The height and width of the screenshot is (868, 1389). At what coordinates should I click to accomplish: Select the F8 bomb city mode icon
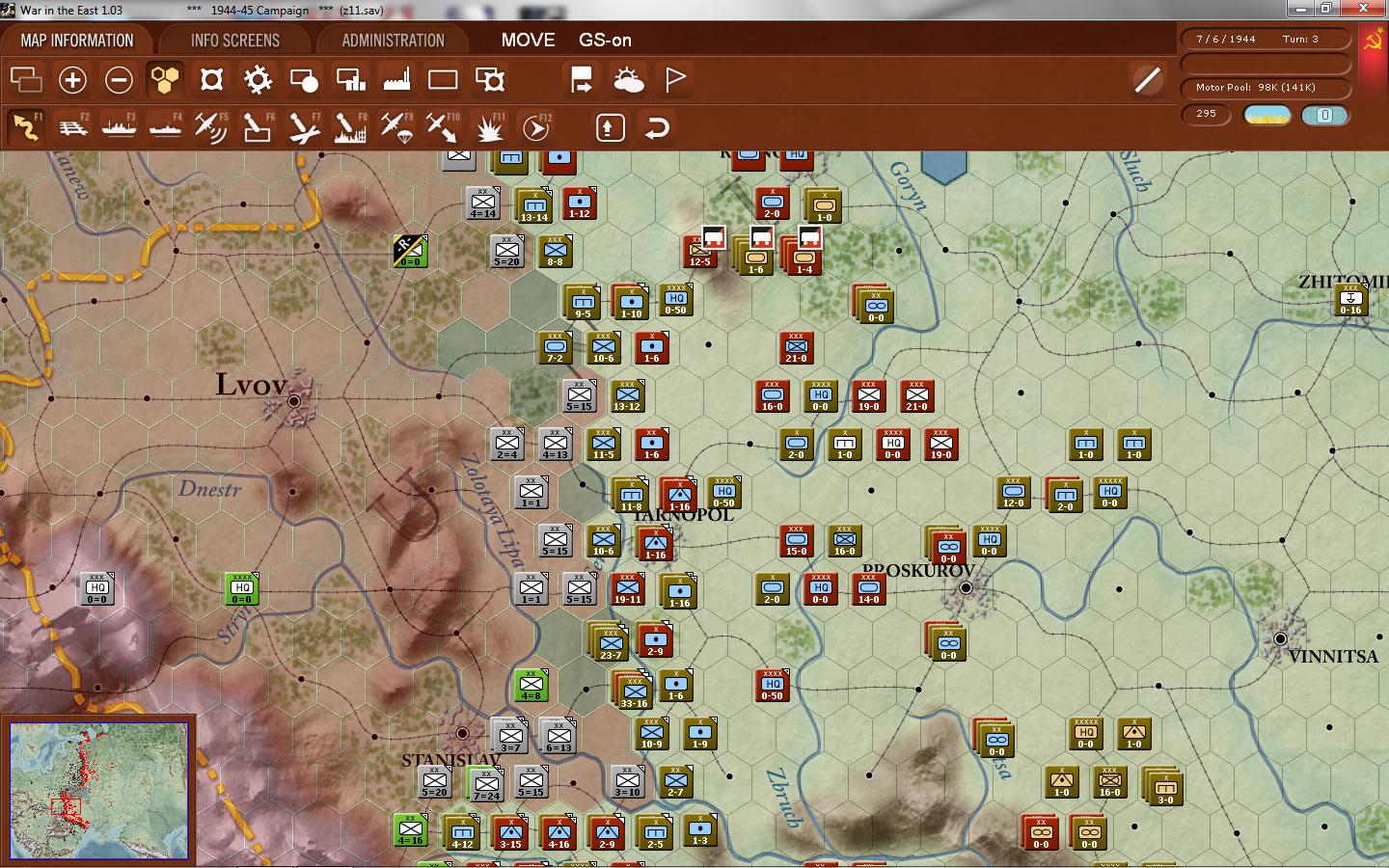click(350, 127)
